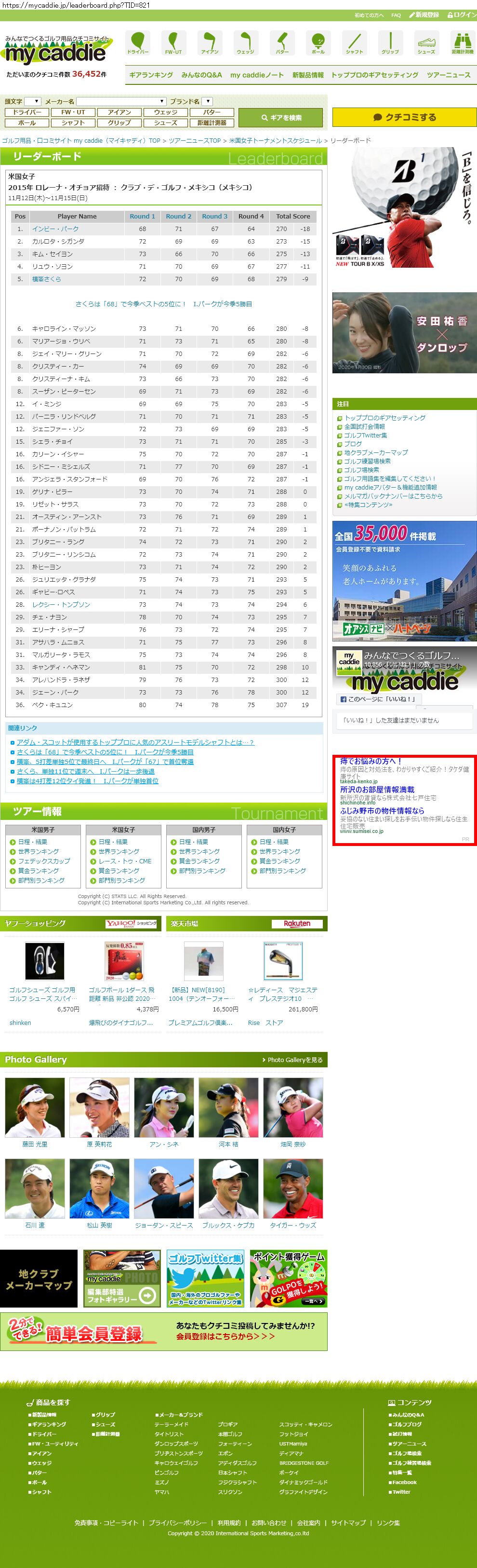Open the 頭文字 dropdown

33,101
